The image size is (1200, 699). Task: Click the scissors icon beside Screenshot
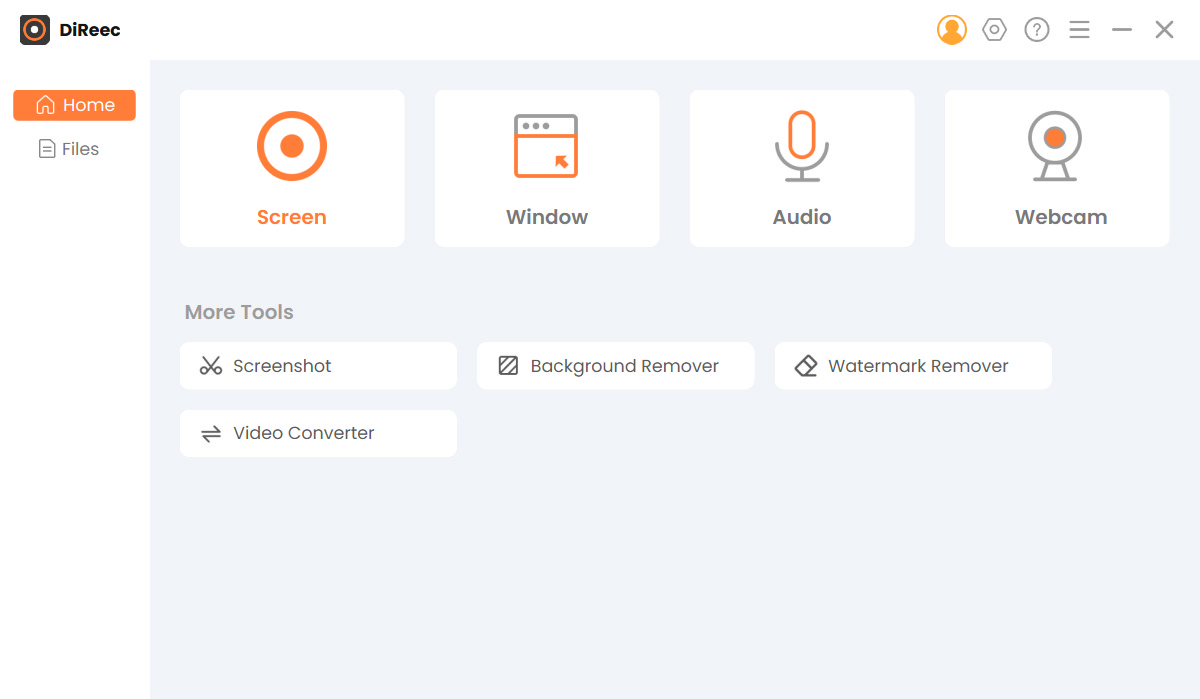pyautogui.click(x=211, y=366)
